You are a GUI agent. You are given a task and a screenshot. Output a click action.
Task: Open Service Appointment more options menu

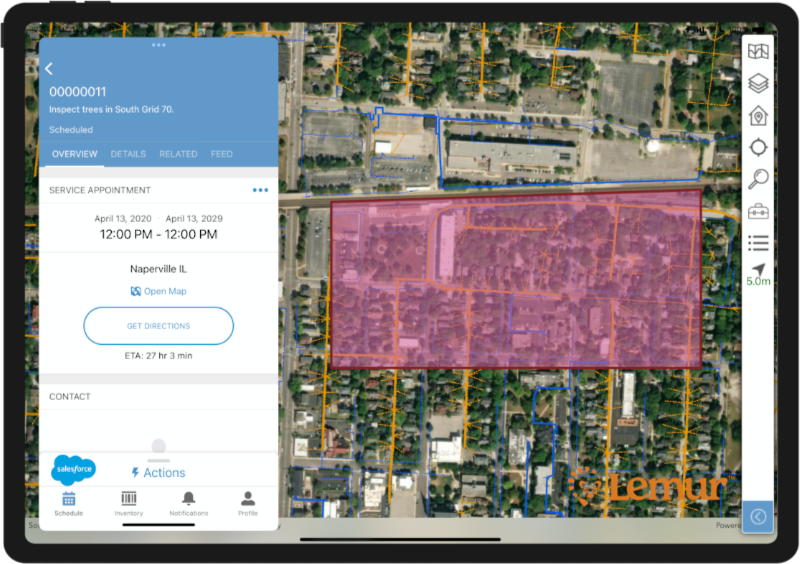260,190
